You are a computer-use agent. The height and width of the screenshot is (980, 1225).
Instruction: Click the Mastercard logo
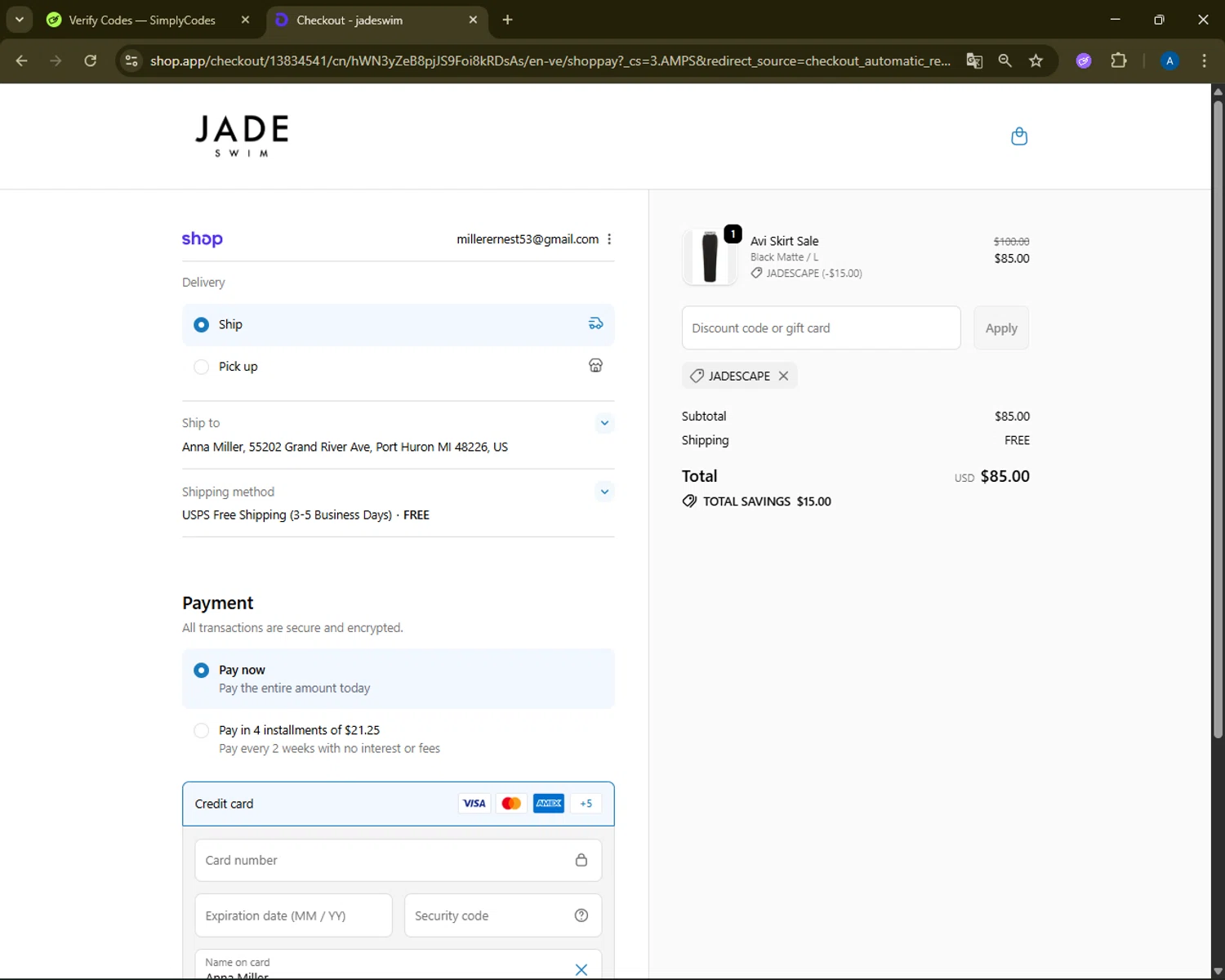511,804
